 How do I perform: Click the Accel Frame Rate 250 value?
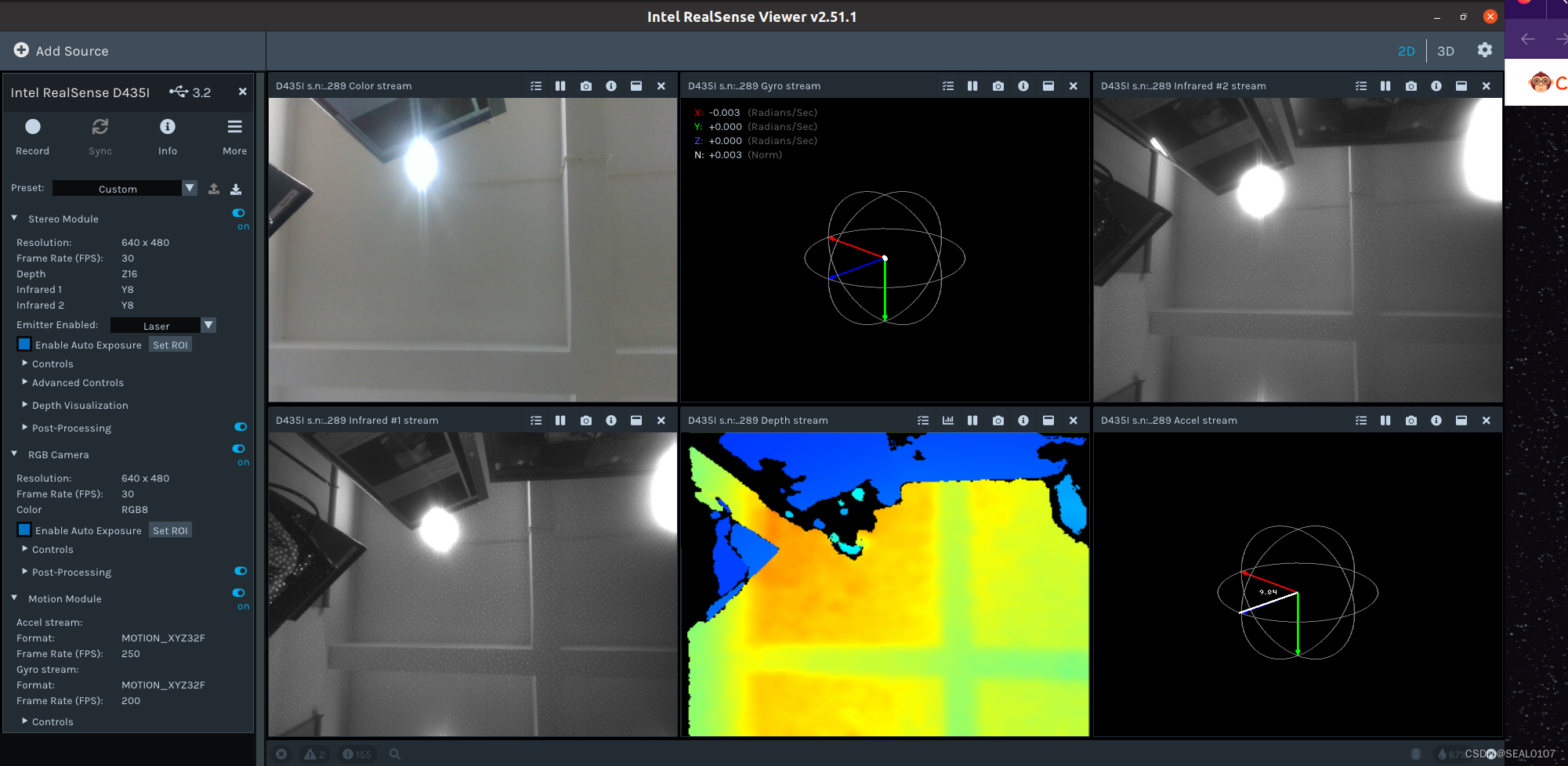[x=131, y=654]
